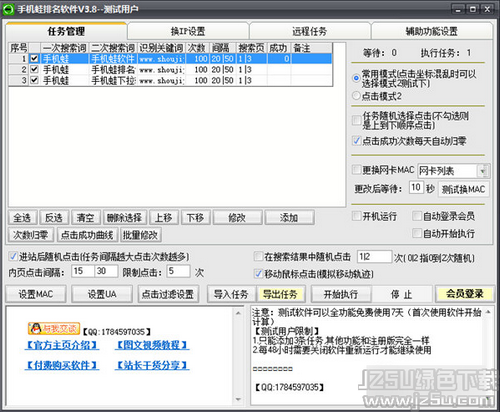Click the 导入任务 button
The height and width of the screenshot is (412, 500).
[231, 294]
